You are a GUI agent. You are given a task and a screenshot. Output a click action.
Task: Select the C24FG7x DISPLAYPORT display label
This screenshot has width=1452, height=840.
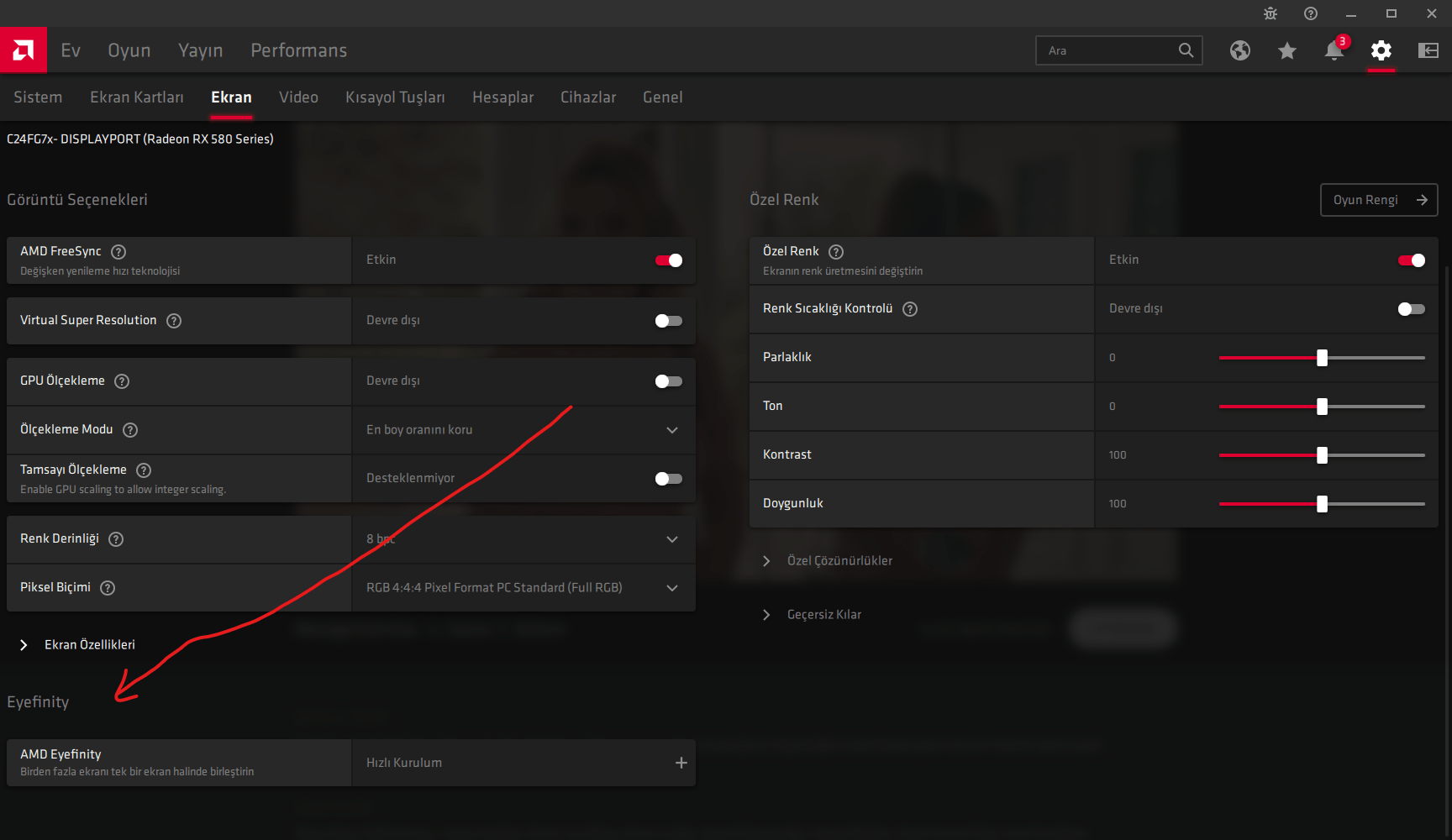[140, 139]
